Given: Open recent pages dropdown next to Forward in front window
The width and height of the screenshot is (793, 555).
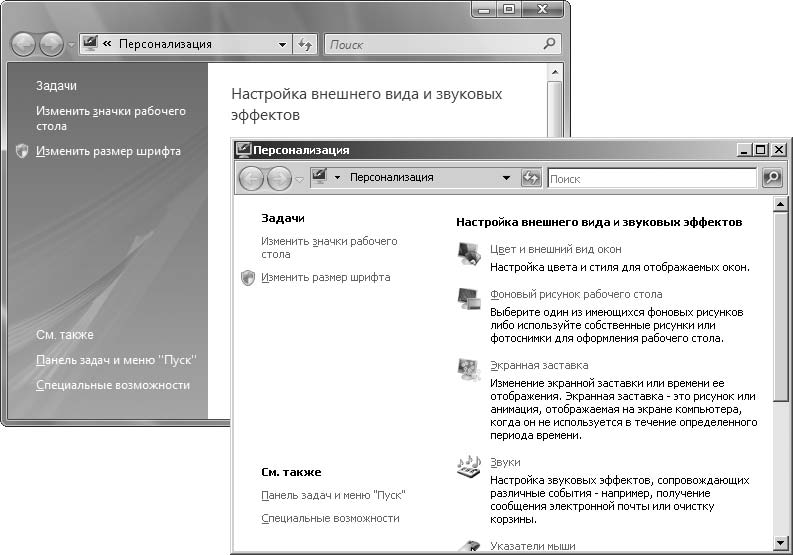Looking at the screenshot, I should [299, 179].
